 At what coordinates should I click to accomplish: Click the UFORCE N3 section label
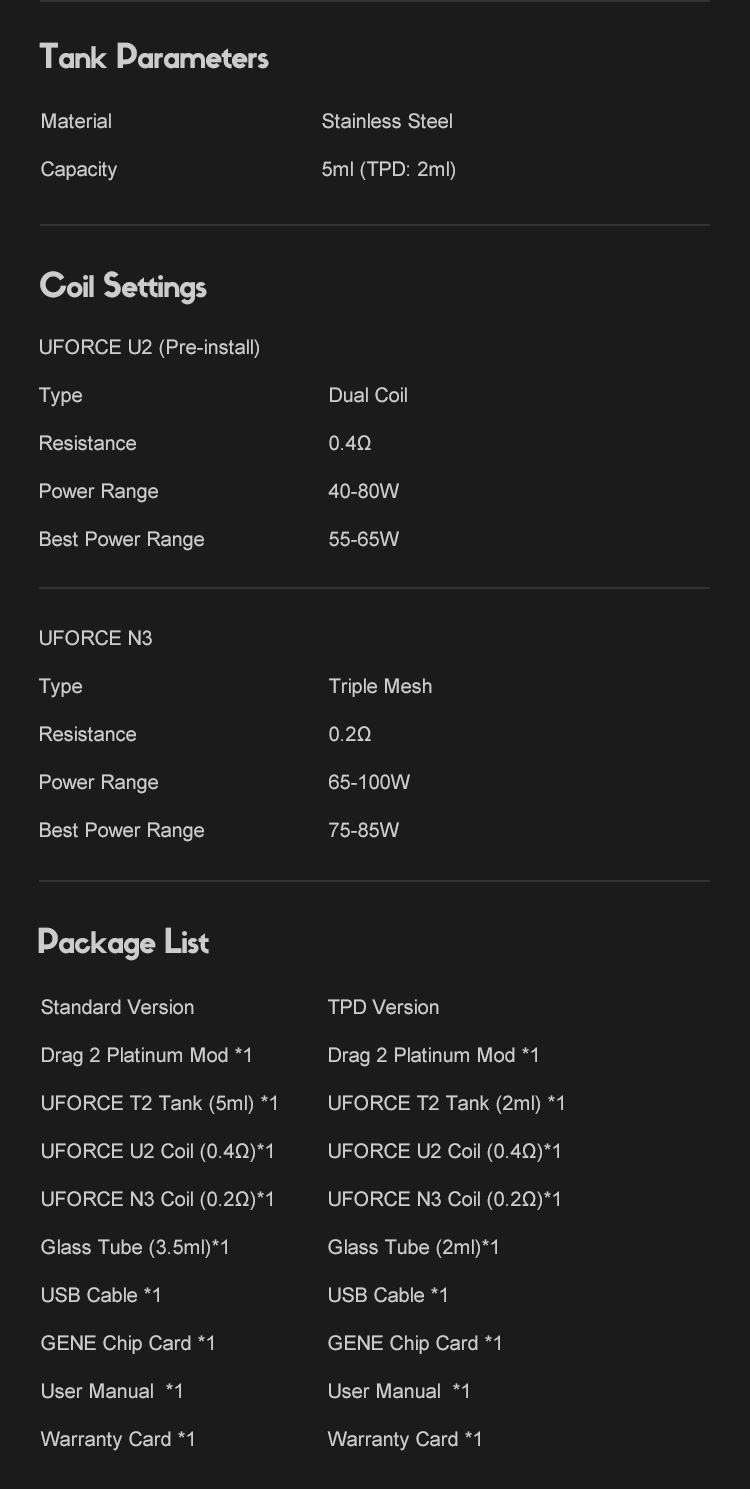pos(96,638)
